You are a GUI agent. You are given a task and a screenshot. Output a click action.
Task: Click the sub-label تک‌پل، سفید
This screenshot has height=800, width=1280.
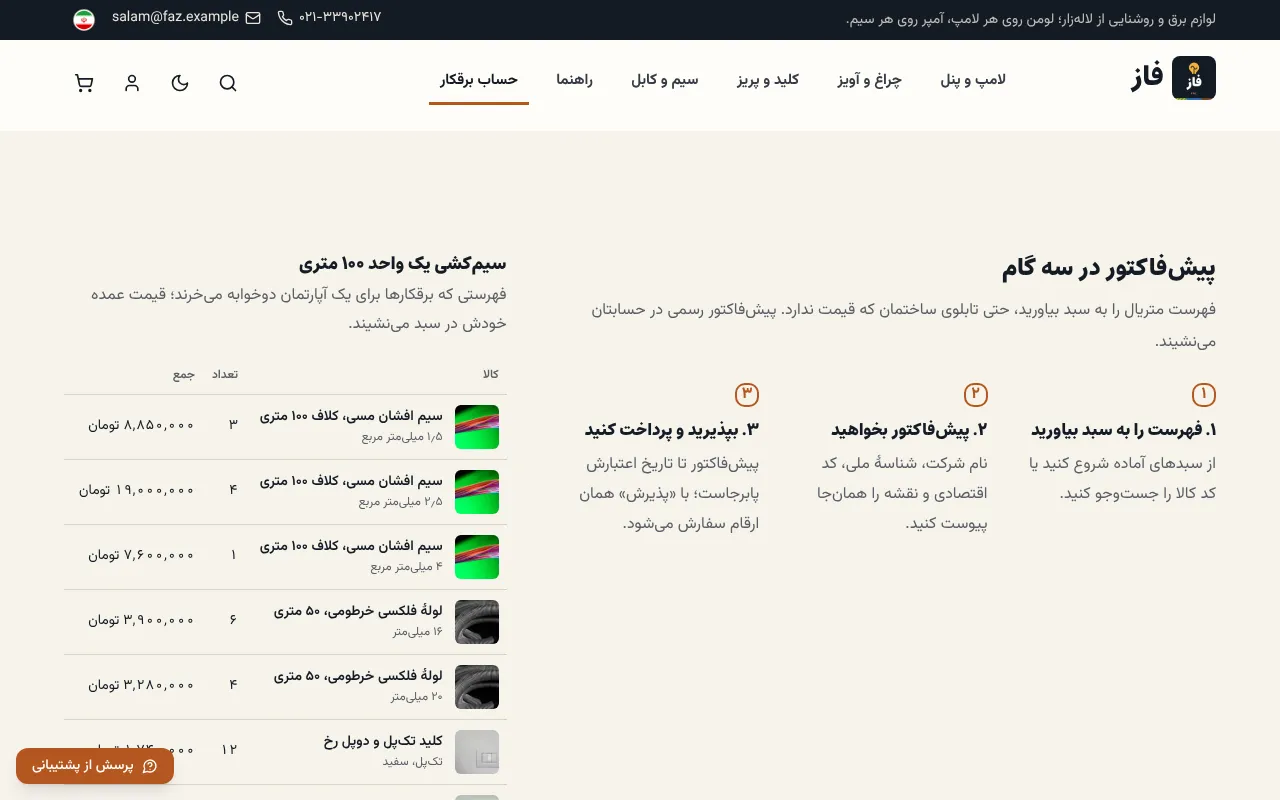pos(412,762)
